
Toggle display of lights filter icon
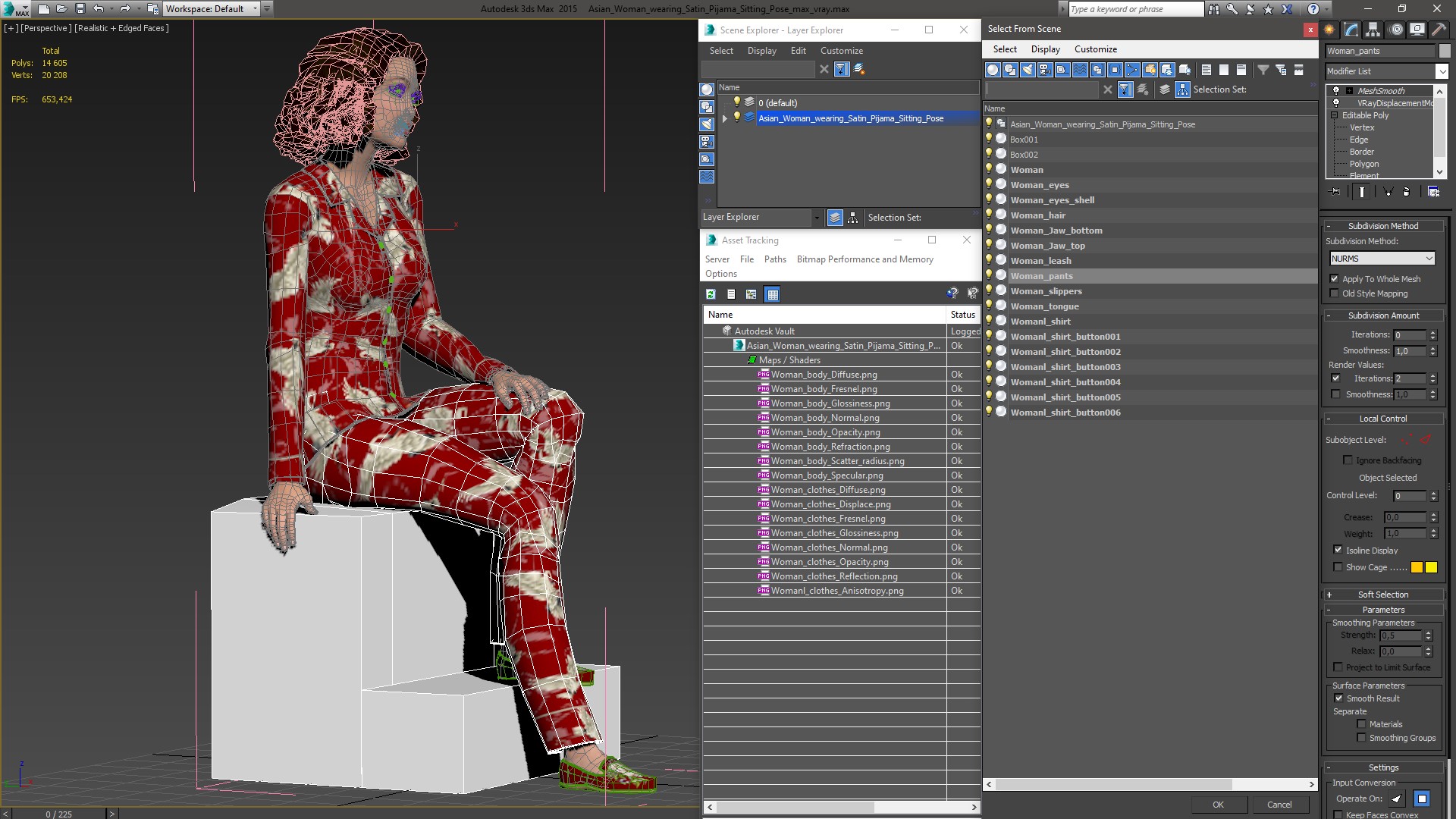tap(1028, 70)
